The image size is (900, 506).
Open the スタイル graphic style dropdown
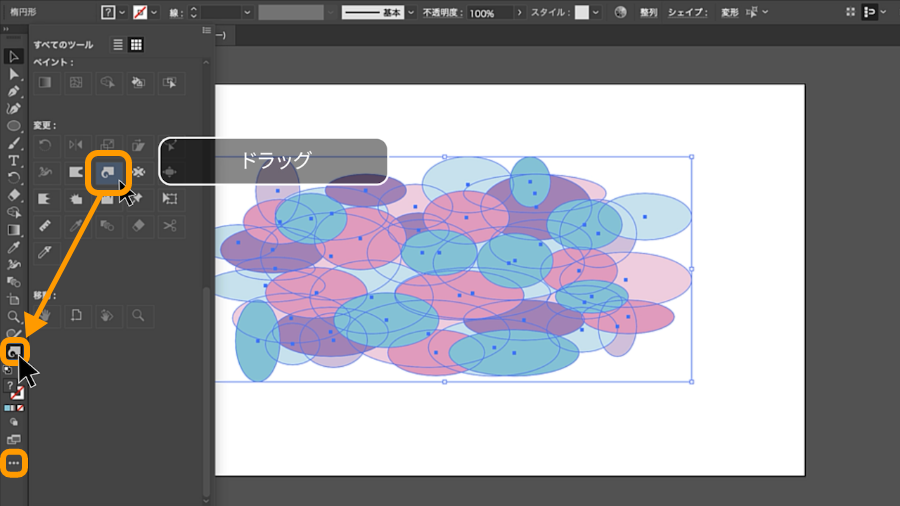tap(596, 12)
